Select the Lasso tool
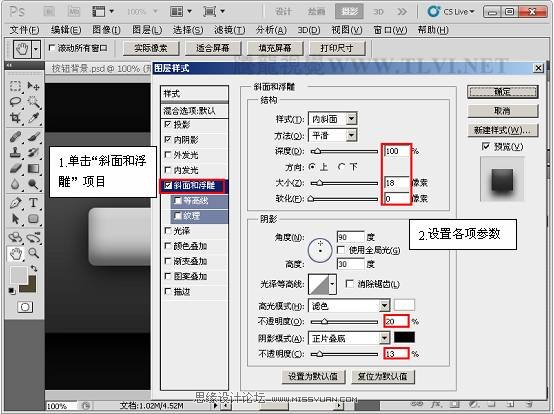This screenshot has height=414, width=554. coord(16,102)
